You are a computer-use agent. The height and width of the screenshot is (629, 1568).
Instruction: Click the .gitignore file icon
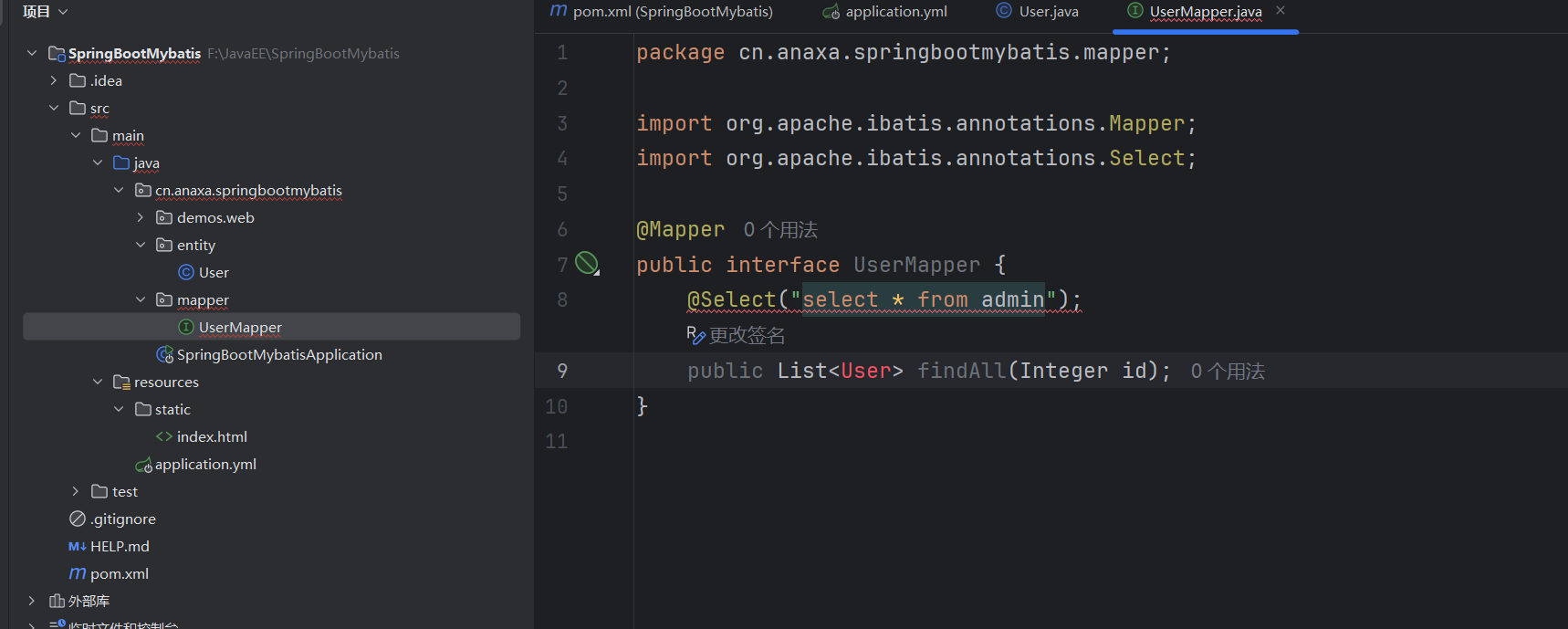[x=78, y=519]
